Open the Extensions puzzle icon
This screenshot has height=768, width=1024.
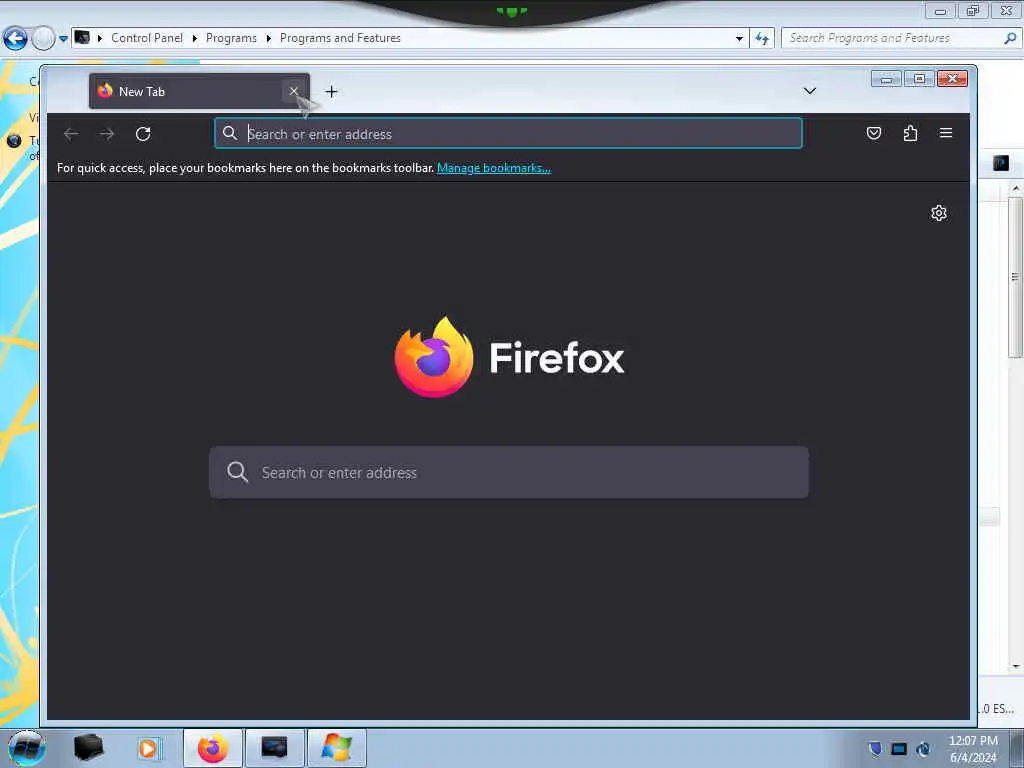click(910, 133)
